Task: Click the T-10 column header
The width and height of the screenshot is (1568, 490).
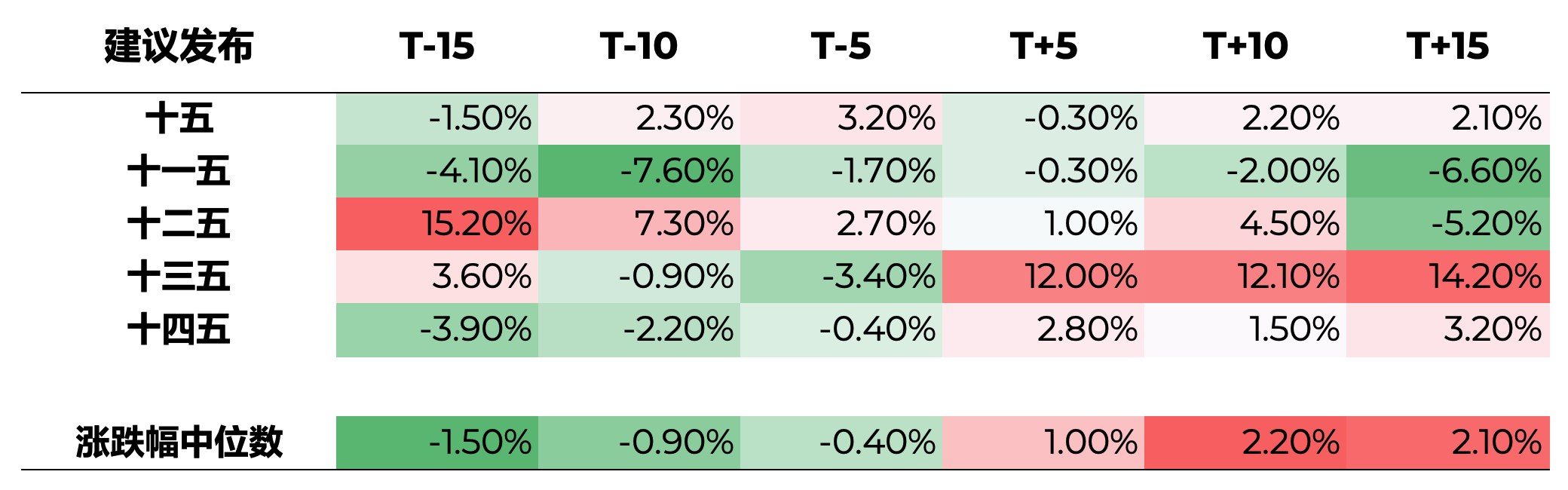Action: pyautogui.click(x=639, y=47)
